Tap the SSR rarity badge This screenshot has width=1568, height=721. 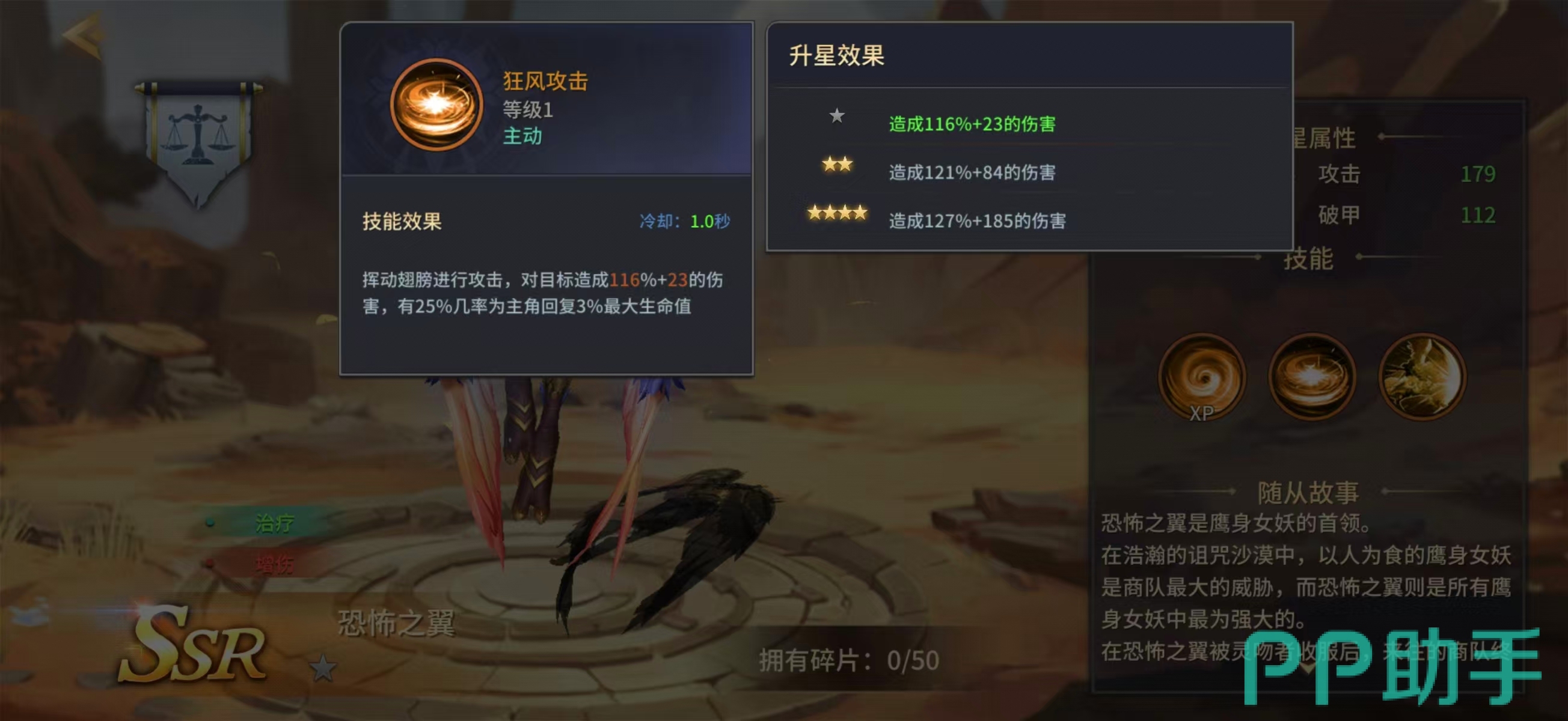[x=192, y=645]
